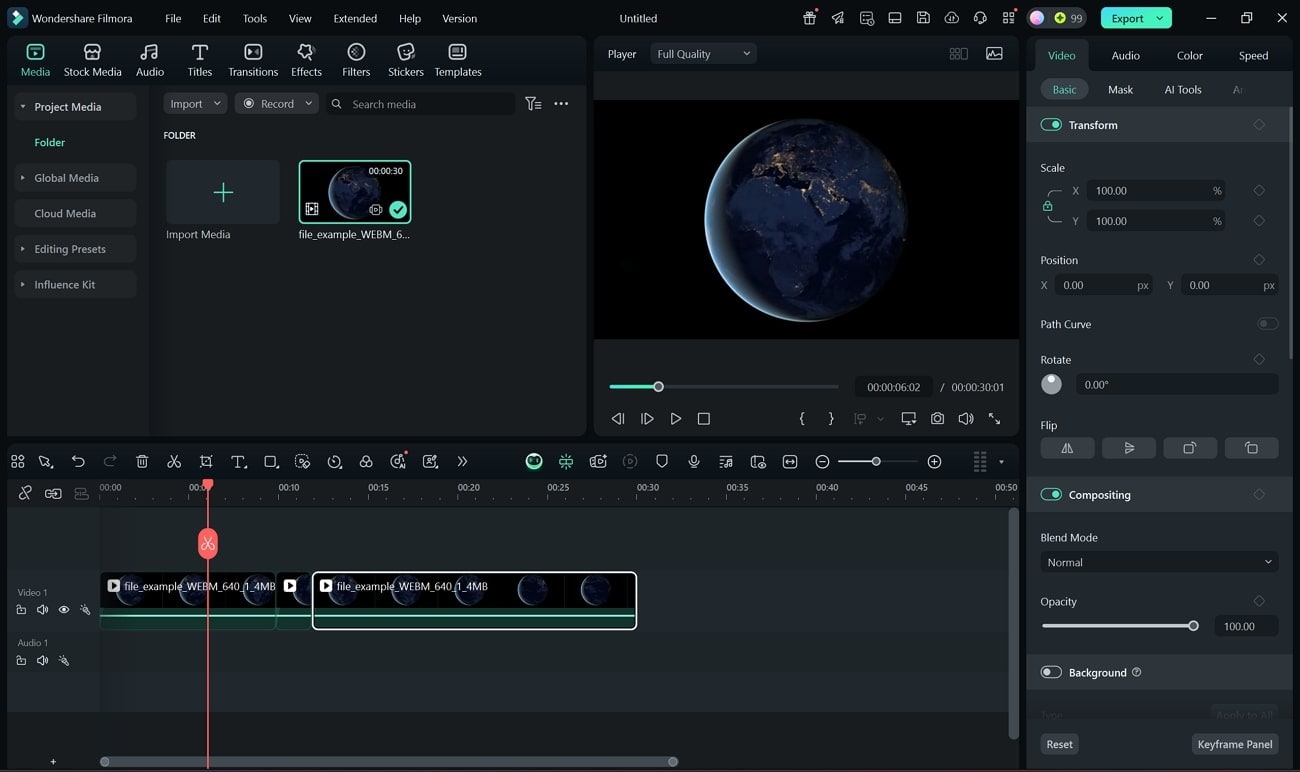Switch to the Audio properties tab
Viewport: 1300px width, 772px height.
click(1125, 56)
